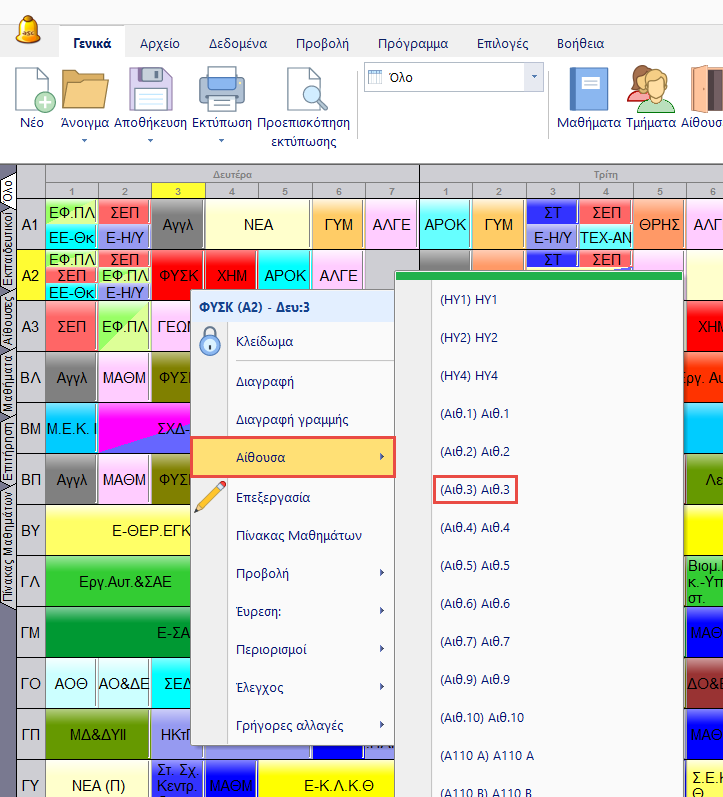Expand the Όλο combo box dropdown
Viewport: 723px width, 797px height.
tap(533, 77)
